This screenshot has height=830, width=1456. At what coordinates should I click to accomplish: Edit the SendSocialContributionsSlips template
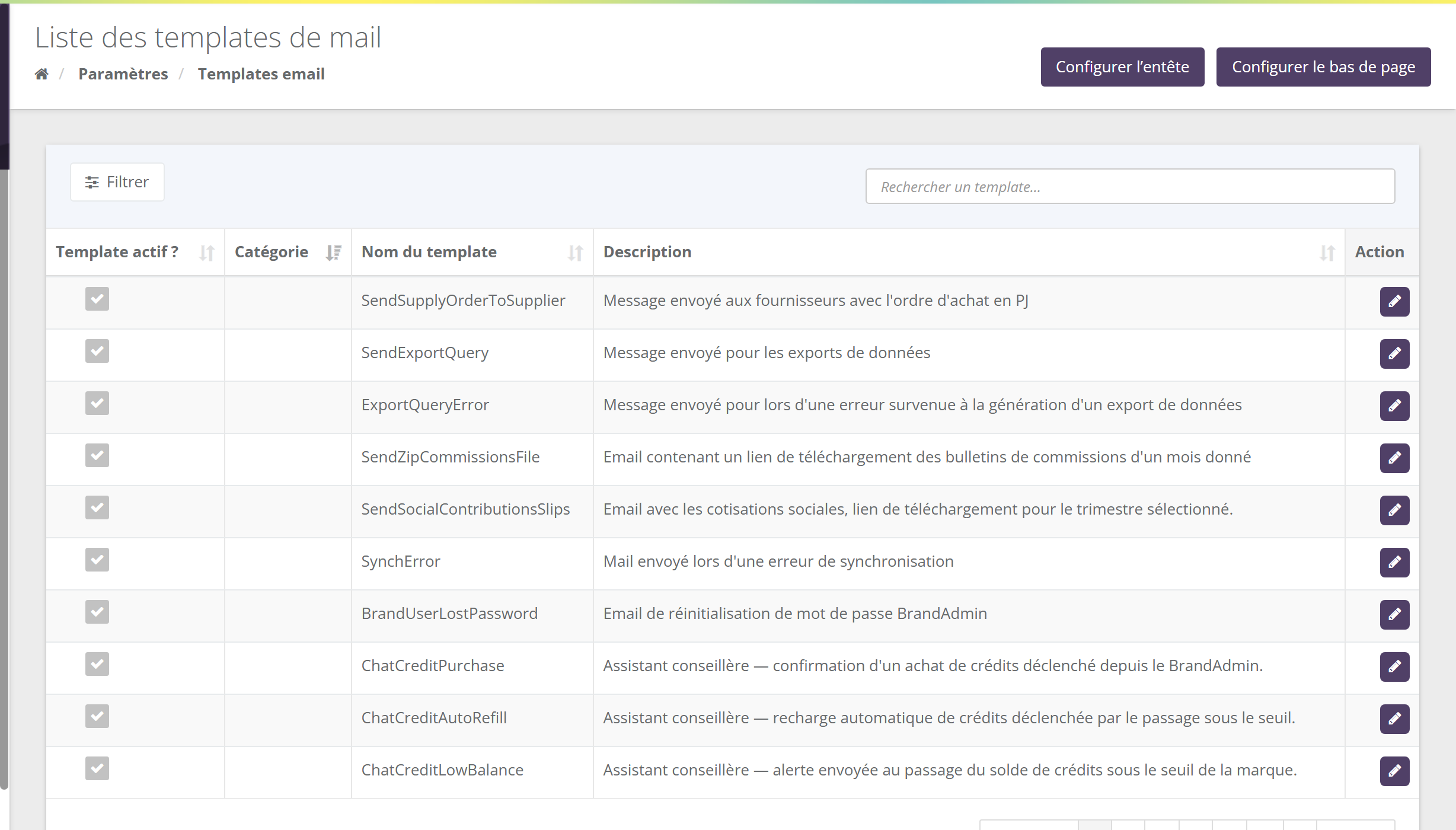(1394, 510)
